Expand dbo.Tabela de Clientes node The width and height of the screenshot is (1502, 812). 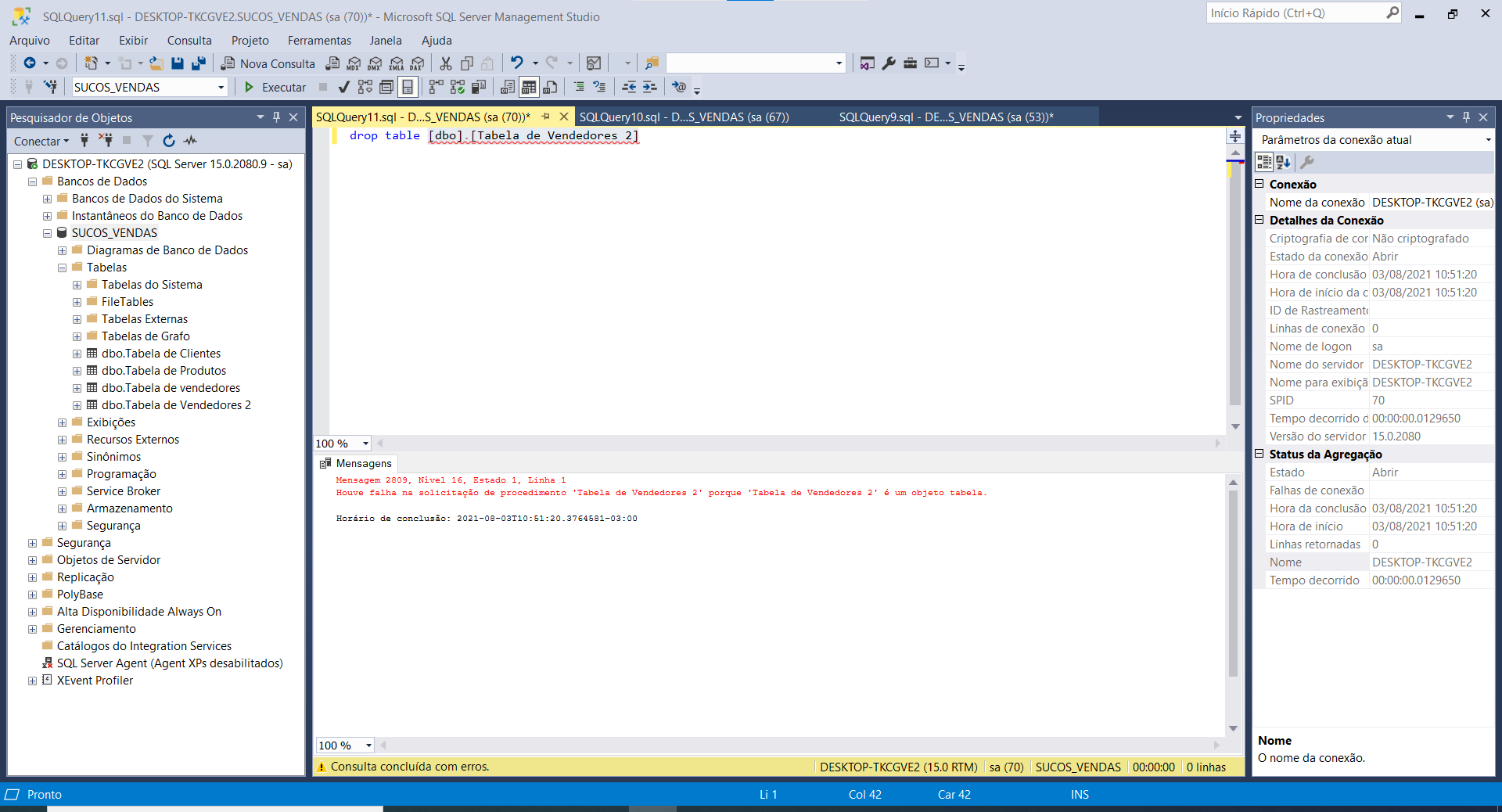[x=77, y=354]
